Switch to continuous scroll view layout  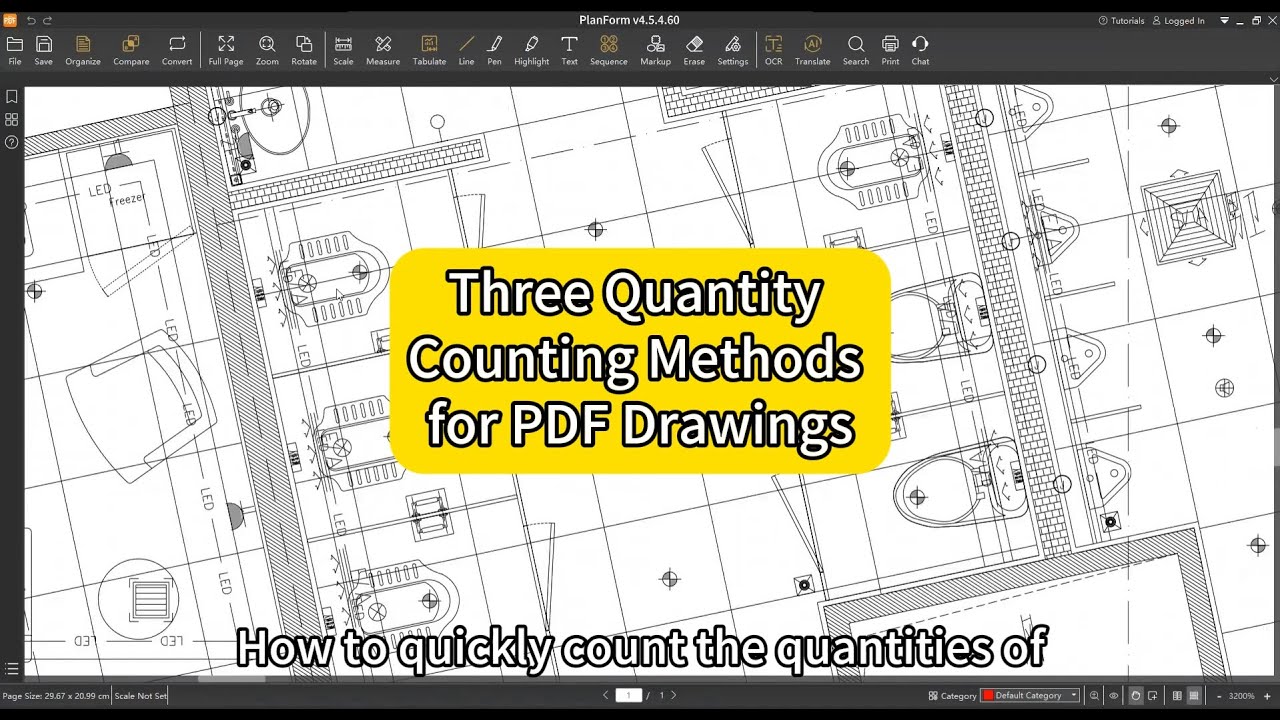click(x=1194, y=695)
